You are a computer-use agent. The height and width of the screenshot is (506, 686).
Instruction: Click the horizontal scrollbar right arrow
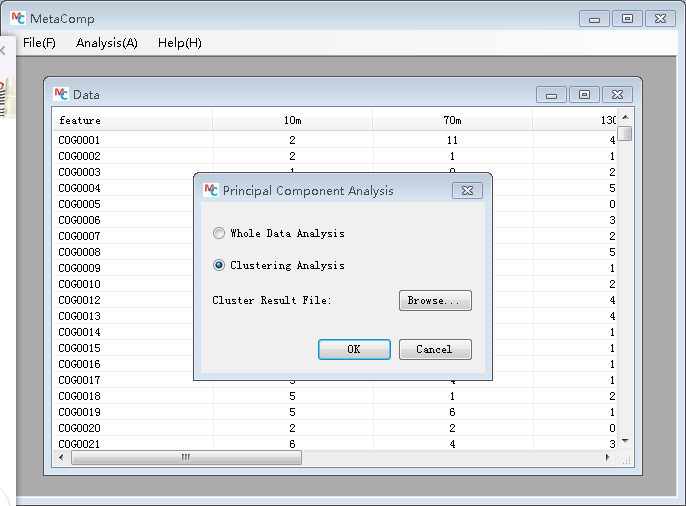pyautogui.click(x=609, y=457)
